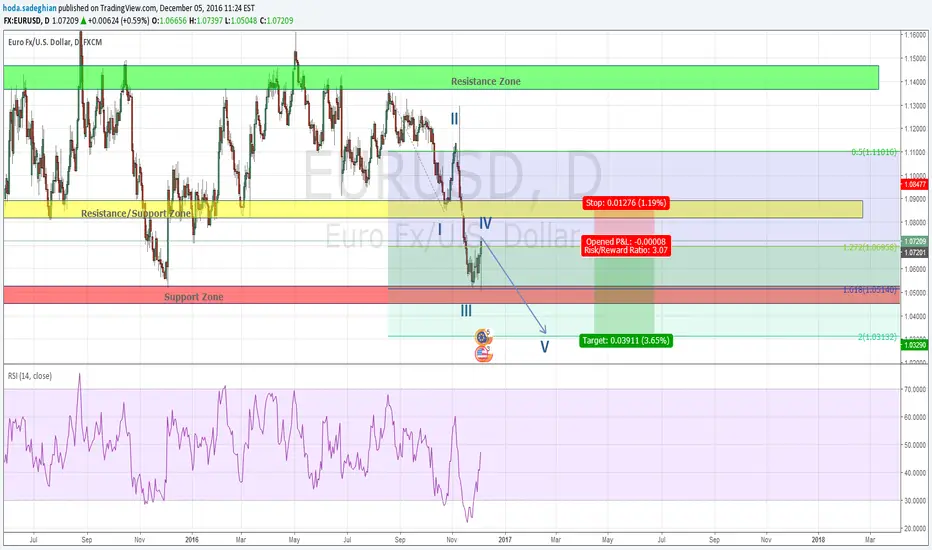
Task: Select the blue projection arrow toward wave V
Action: [514, 285]
